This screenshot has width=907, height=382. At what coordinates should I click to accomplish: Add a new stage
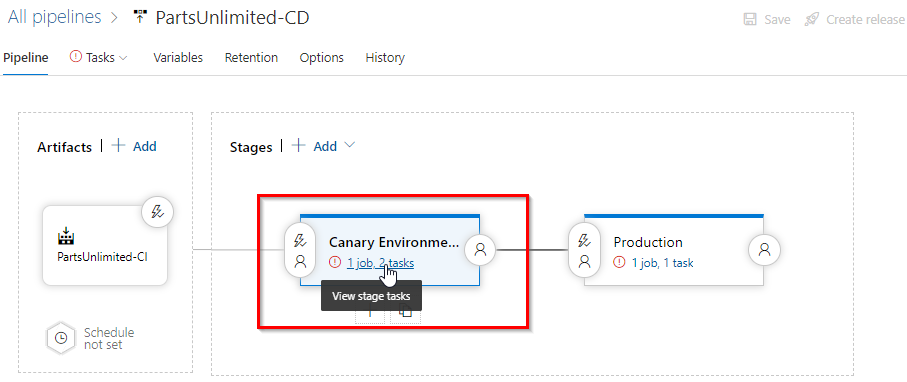click(315, 146)
